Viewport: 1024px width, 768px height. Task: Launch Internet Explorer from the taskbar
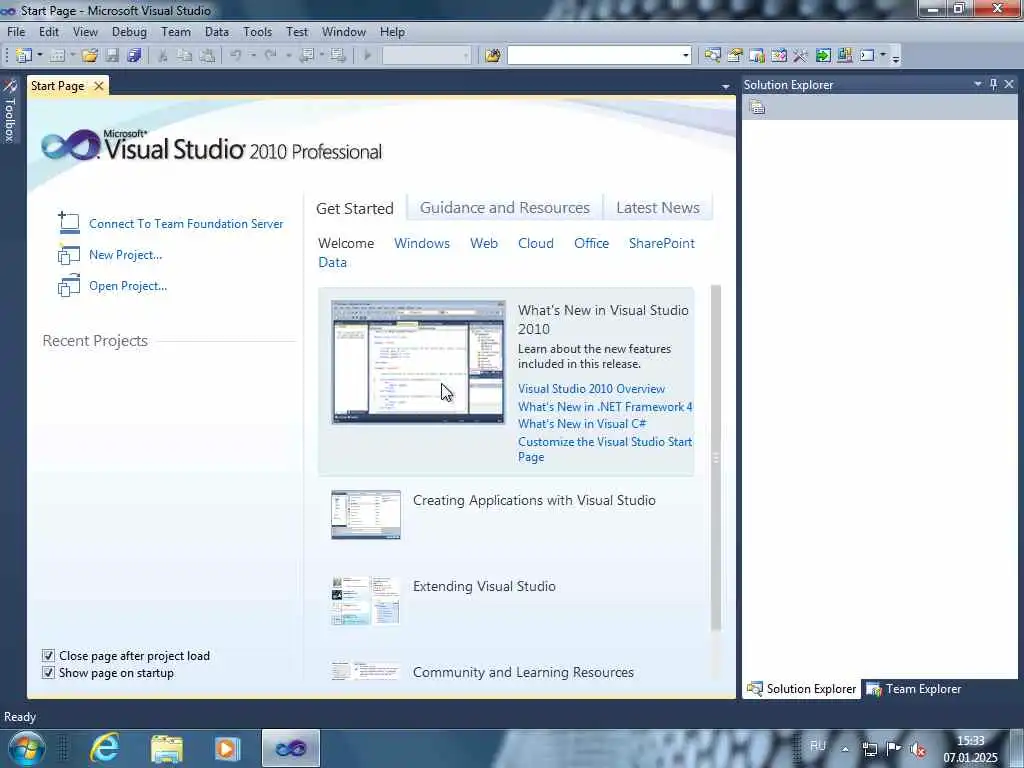(x=104, y=748)
